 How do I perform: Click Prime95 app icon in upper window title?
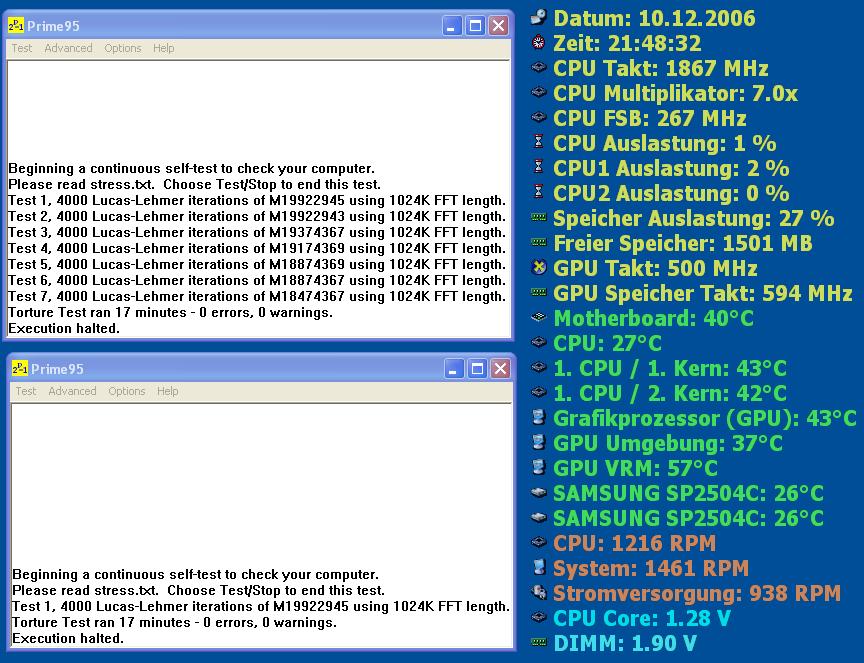point(16,25)
